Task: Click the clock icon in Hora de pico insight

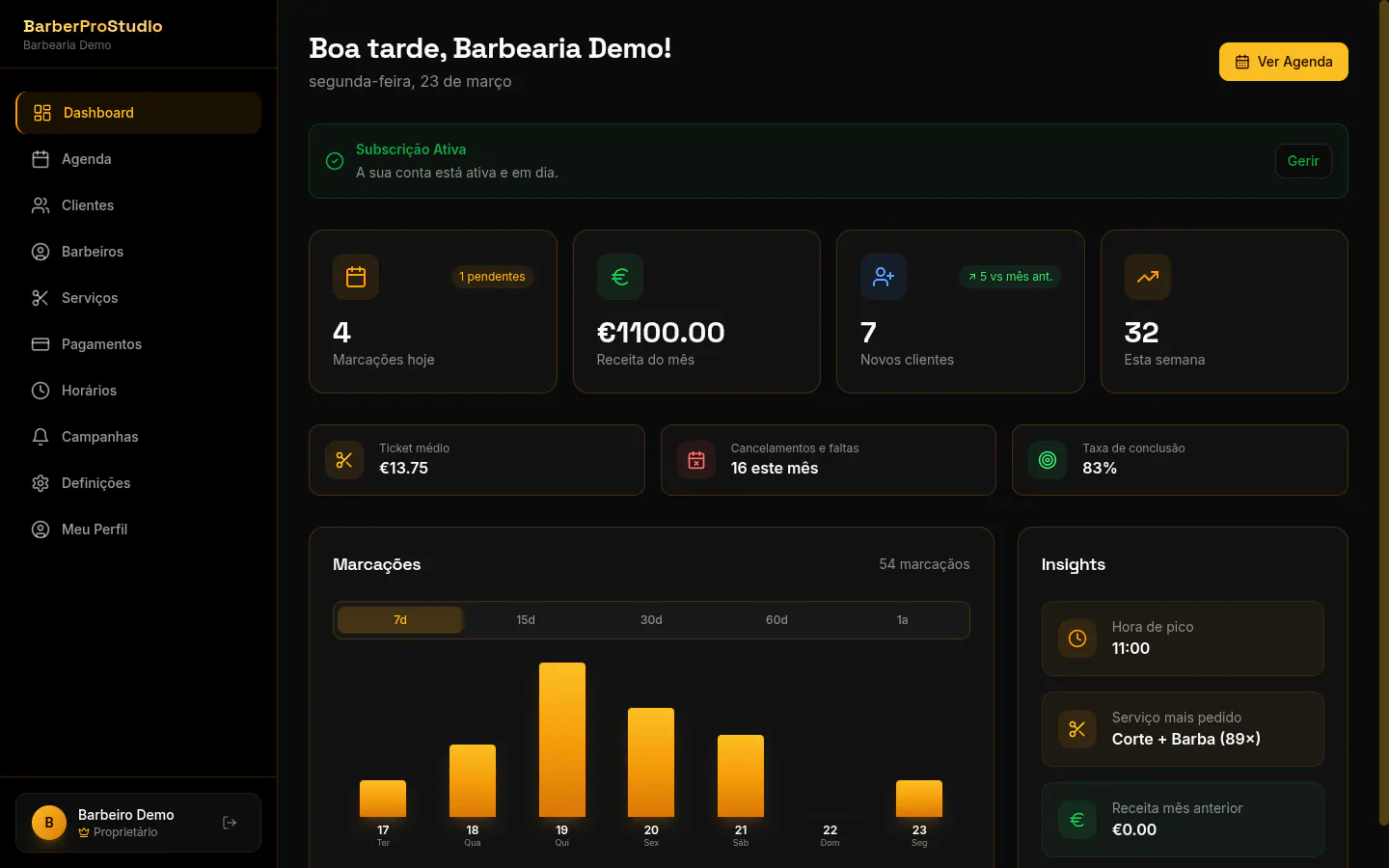Action: click(1077, 638)
